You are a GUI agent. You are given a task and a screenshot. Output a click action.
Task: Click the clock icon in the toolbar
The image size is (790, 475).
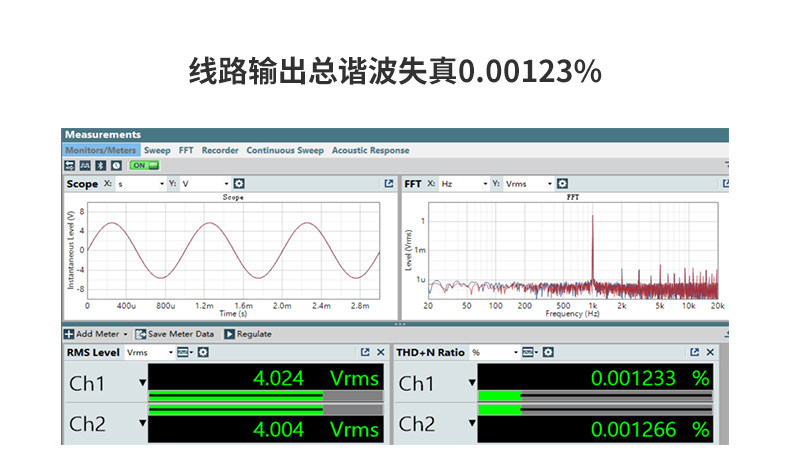[x=116, y=165]
